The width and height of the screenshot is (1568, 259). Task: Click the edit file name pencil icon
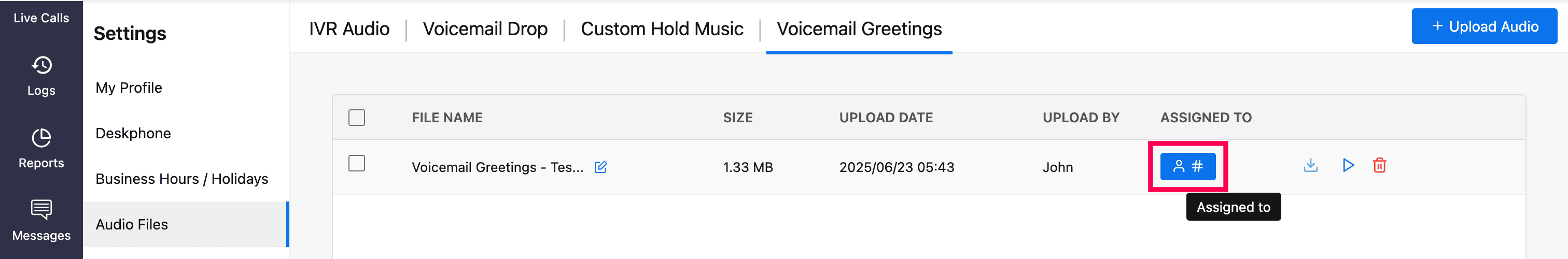click(x=600, y=167)
